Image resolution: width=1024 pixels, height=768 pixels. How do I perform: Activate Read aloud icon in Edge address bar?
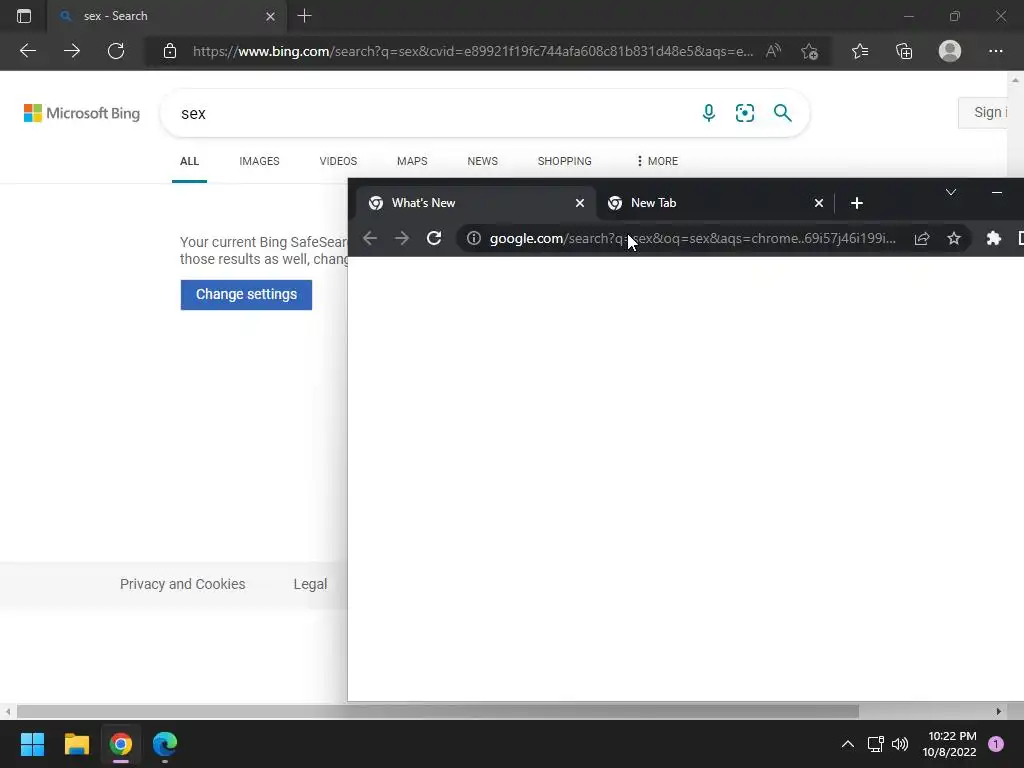point(773,51)
